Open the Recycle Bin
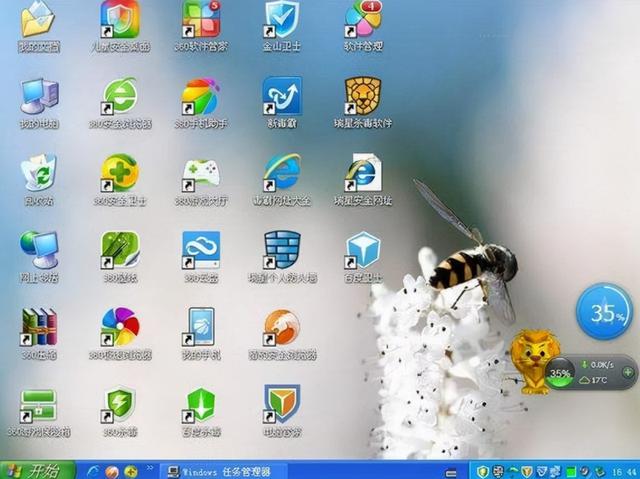This screenshot has height=479, width=640. 39,173
